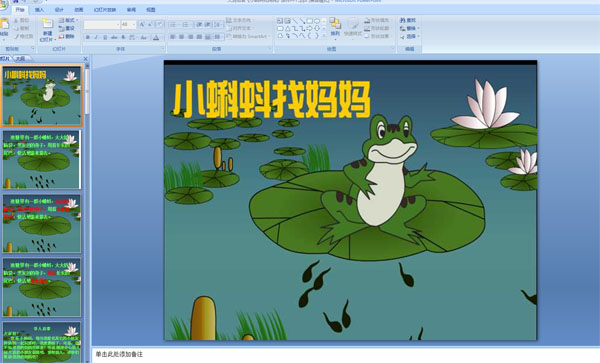Image resolution: width=600 pixels, height=363 pixels.
Task: Open the Layout (版式) dropdown
Action: [68, 20]
